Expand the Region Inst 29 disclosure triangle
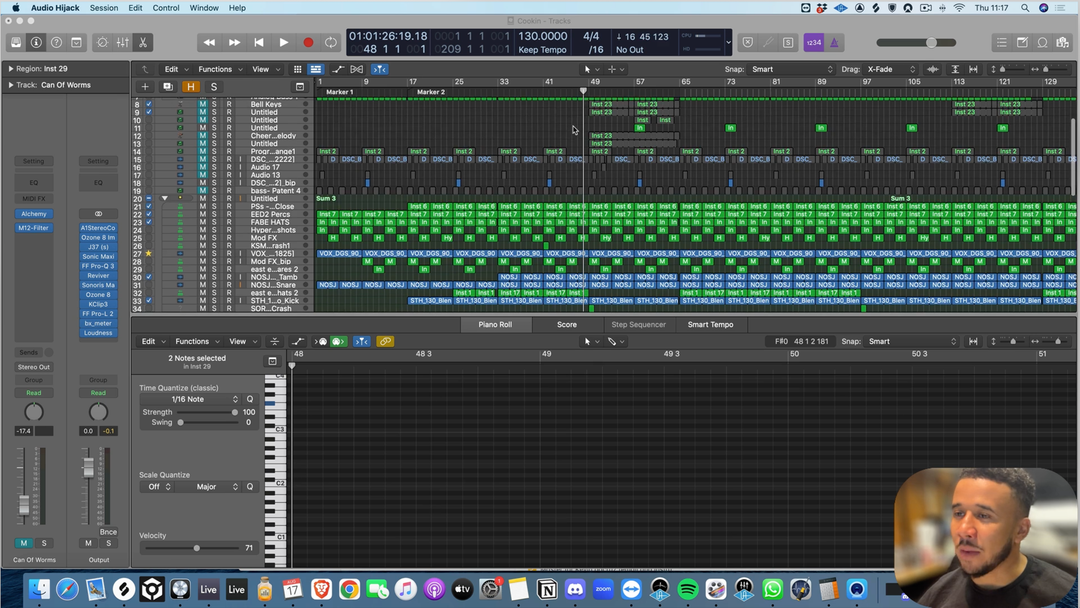Image resolution: width=1080 pixels, height=608 pixels. 11,69
